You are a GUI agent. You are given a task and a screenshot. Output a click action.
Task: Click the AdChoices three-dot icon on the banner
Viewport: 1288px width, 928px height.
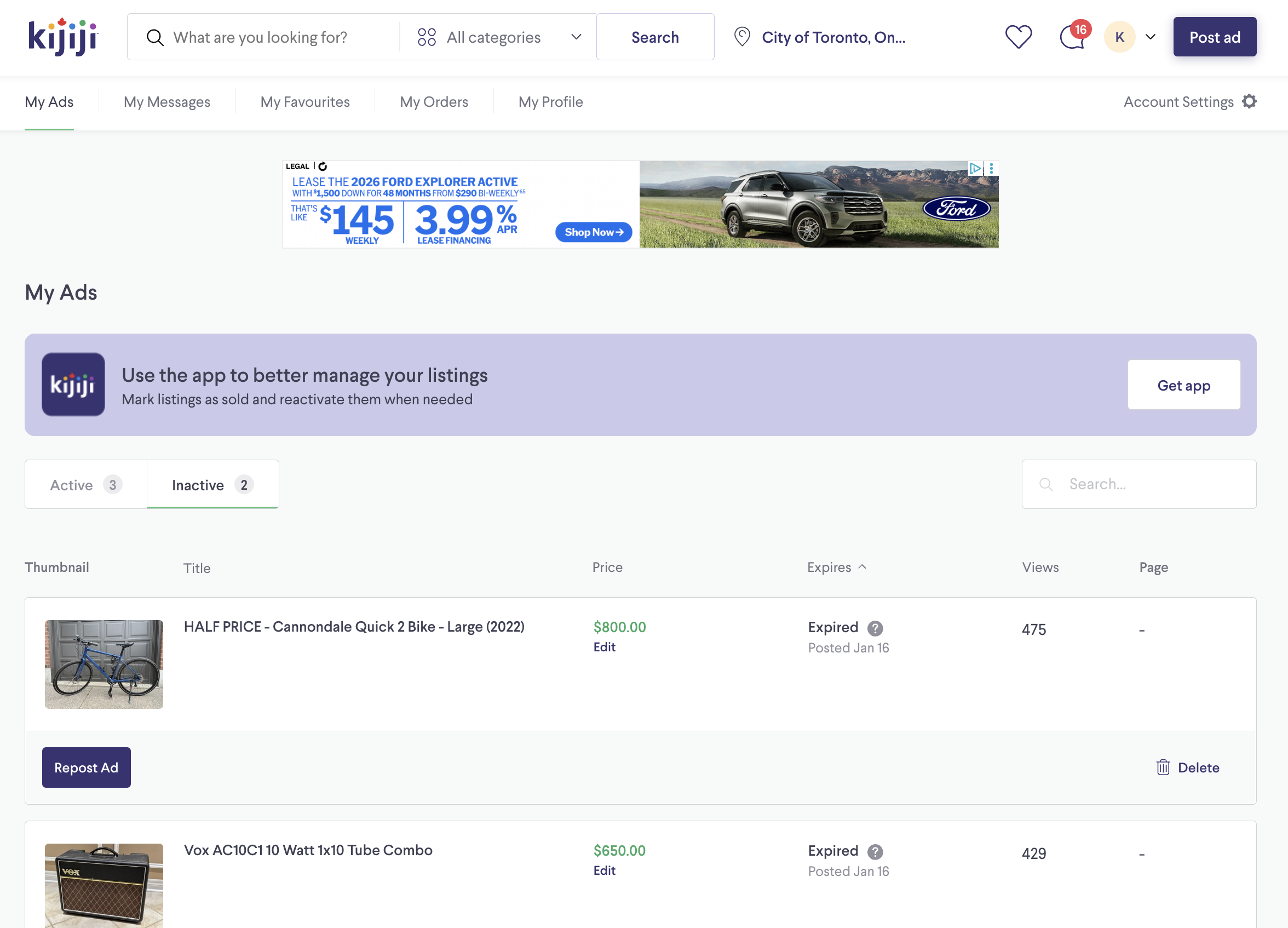click(991, 168)
